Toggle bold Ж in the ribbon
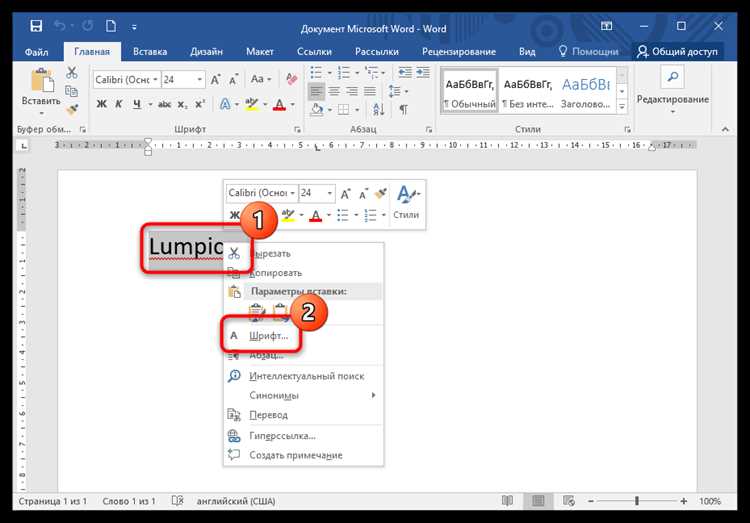This screenshot has height=523, width=750. click(x=101, y=104)
